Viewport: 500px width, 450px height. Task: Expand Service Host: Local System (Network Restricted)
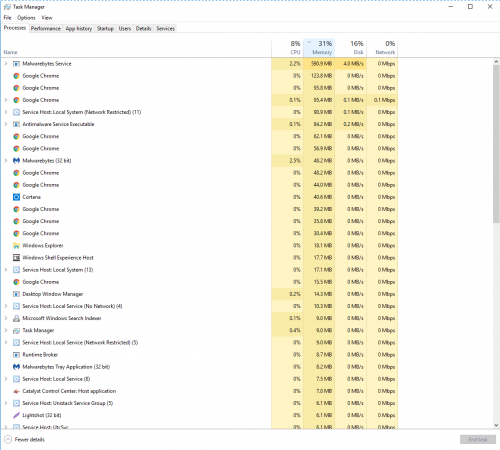[x=6, y=112]
